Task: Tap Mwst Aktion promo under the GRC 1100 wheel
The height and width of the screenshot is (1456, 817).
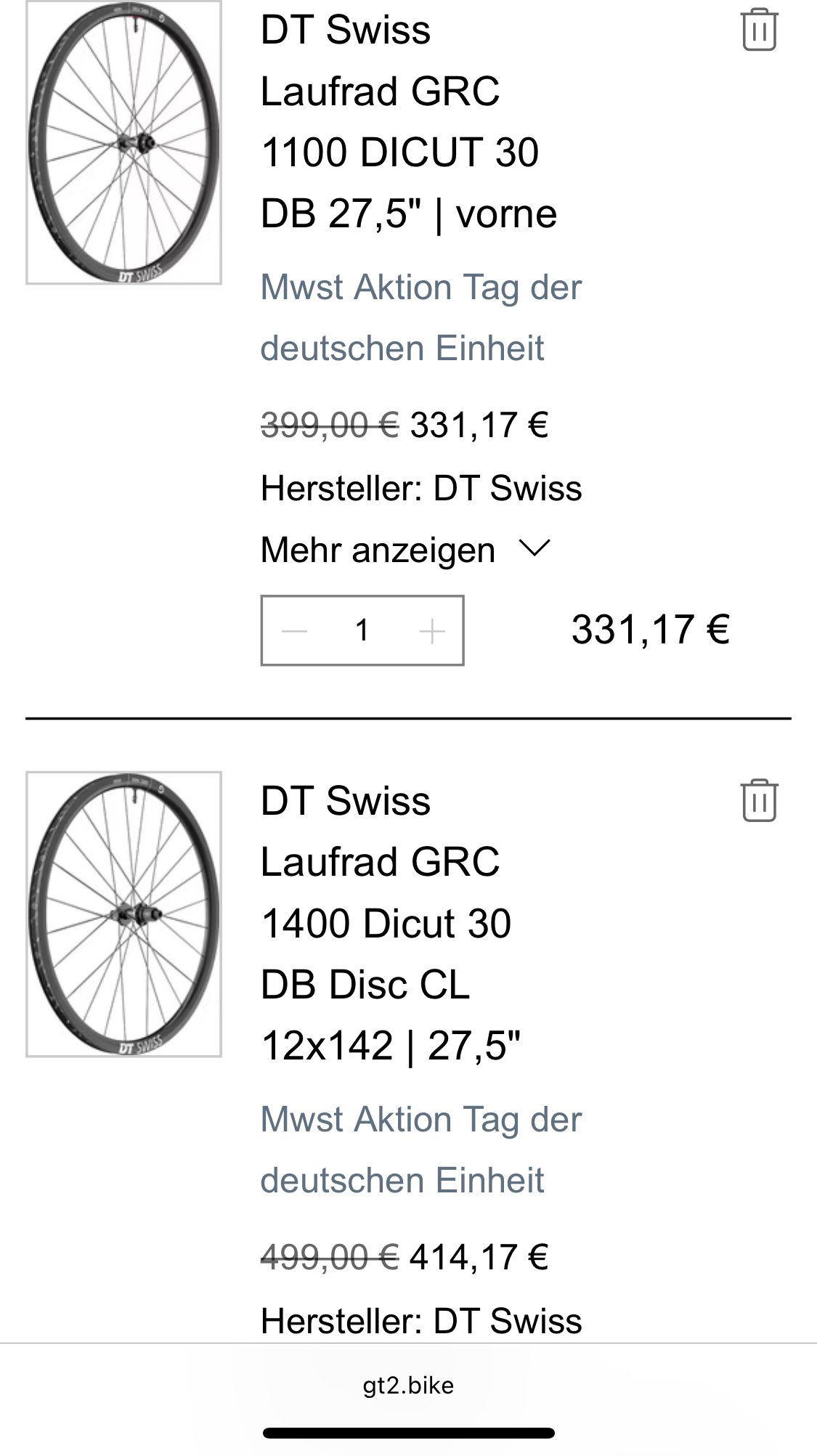Action: (x=420, y=317)
